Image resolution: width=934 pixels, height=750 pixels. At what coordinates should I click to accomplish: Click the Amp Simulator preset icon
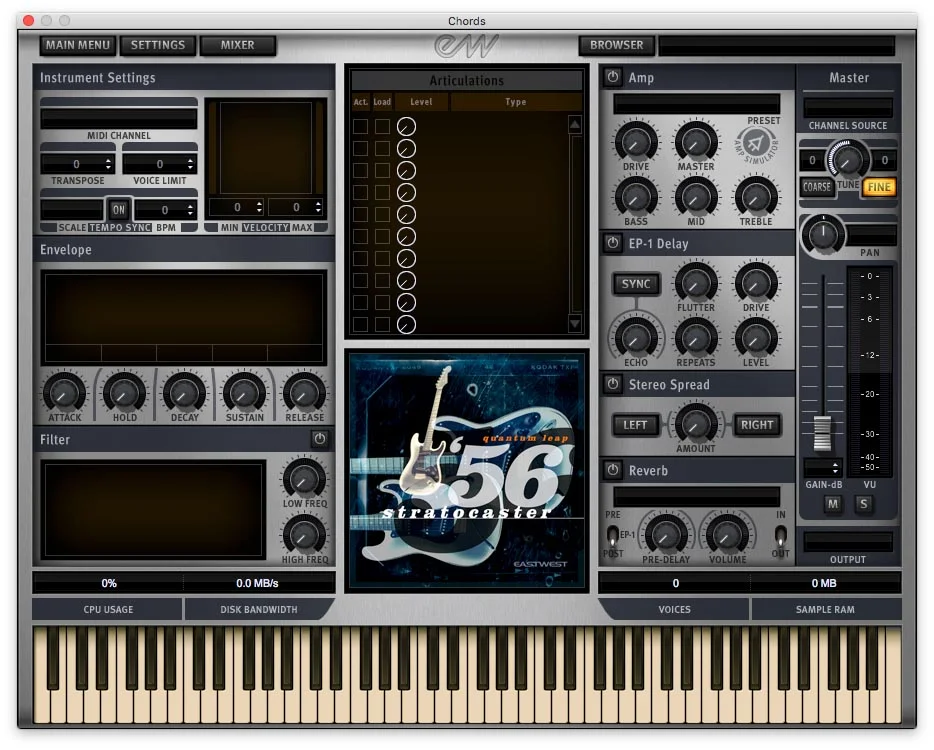click(756, 144)
